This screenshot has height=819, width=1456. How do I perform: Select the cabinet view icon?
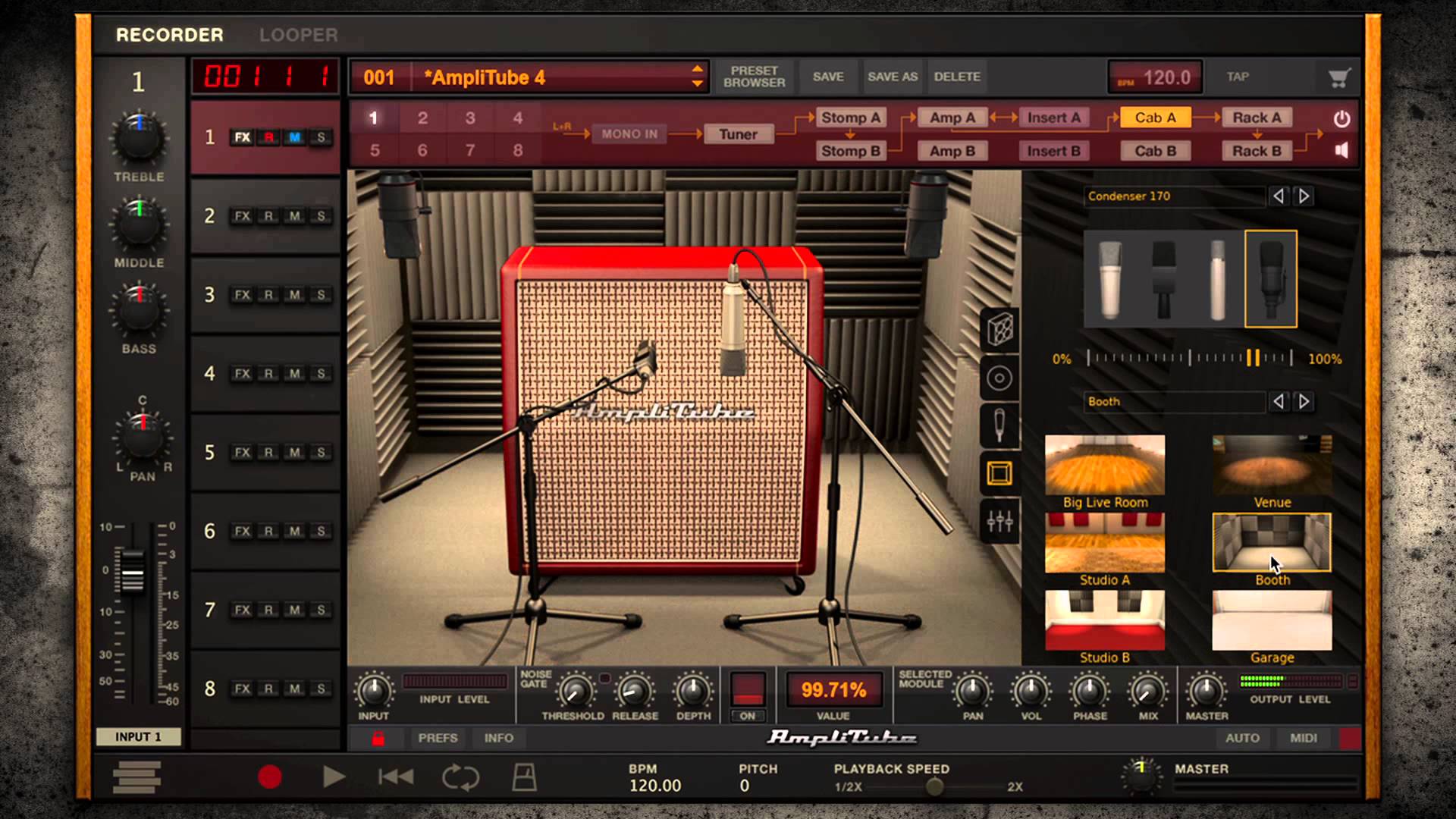coord(1000,328)
